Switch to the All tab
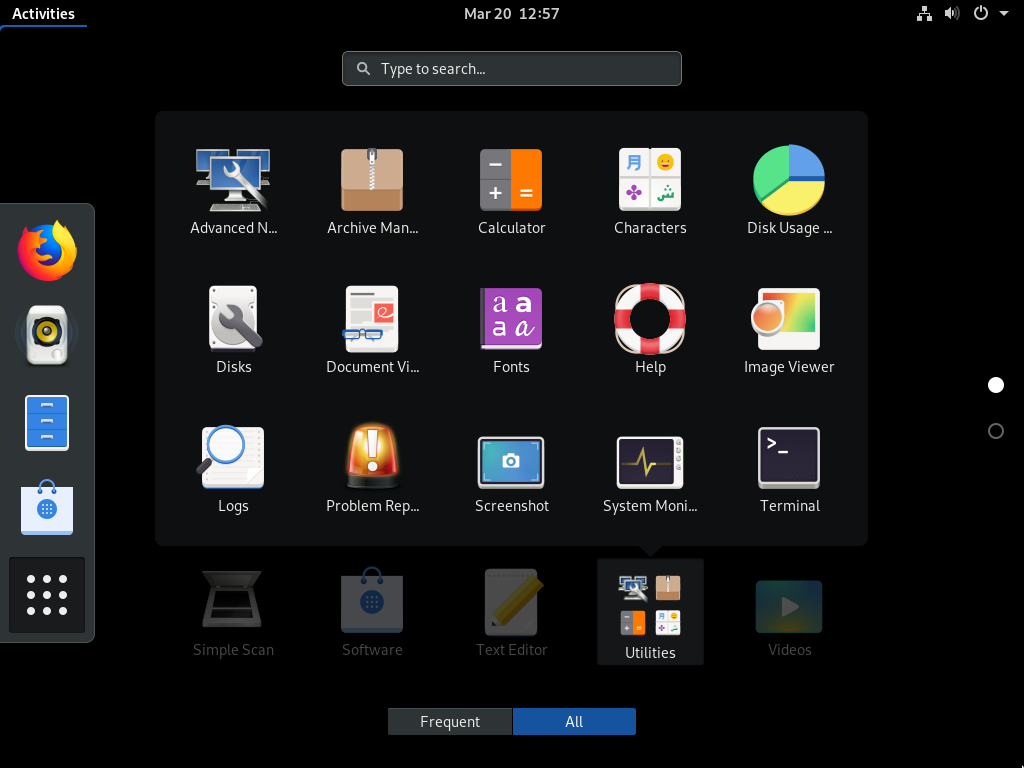 coord(574,722)
